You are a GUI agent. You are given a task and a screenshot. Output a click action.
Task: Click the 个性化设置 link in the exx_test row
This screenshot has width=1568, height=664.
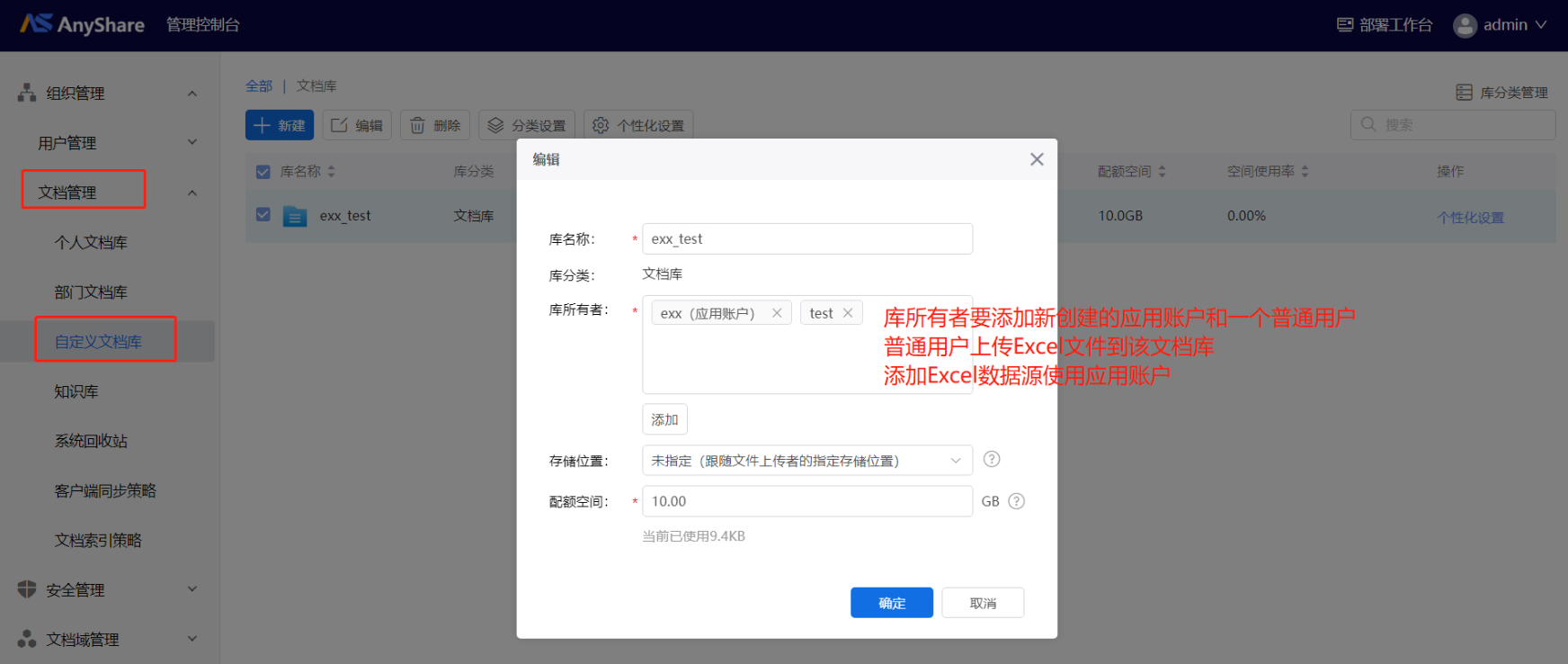coord(1471,217)
